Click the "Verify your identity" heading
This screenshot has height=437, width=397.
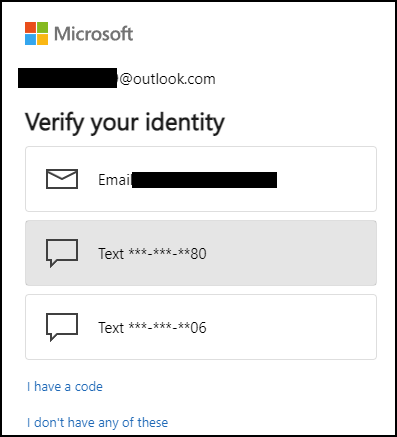tap(125, 123)
